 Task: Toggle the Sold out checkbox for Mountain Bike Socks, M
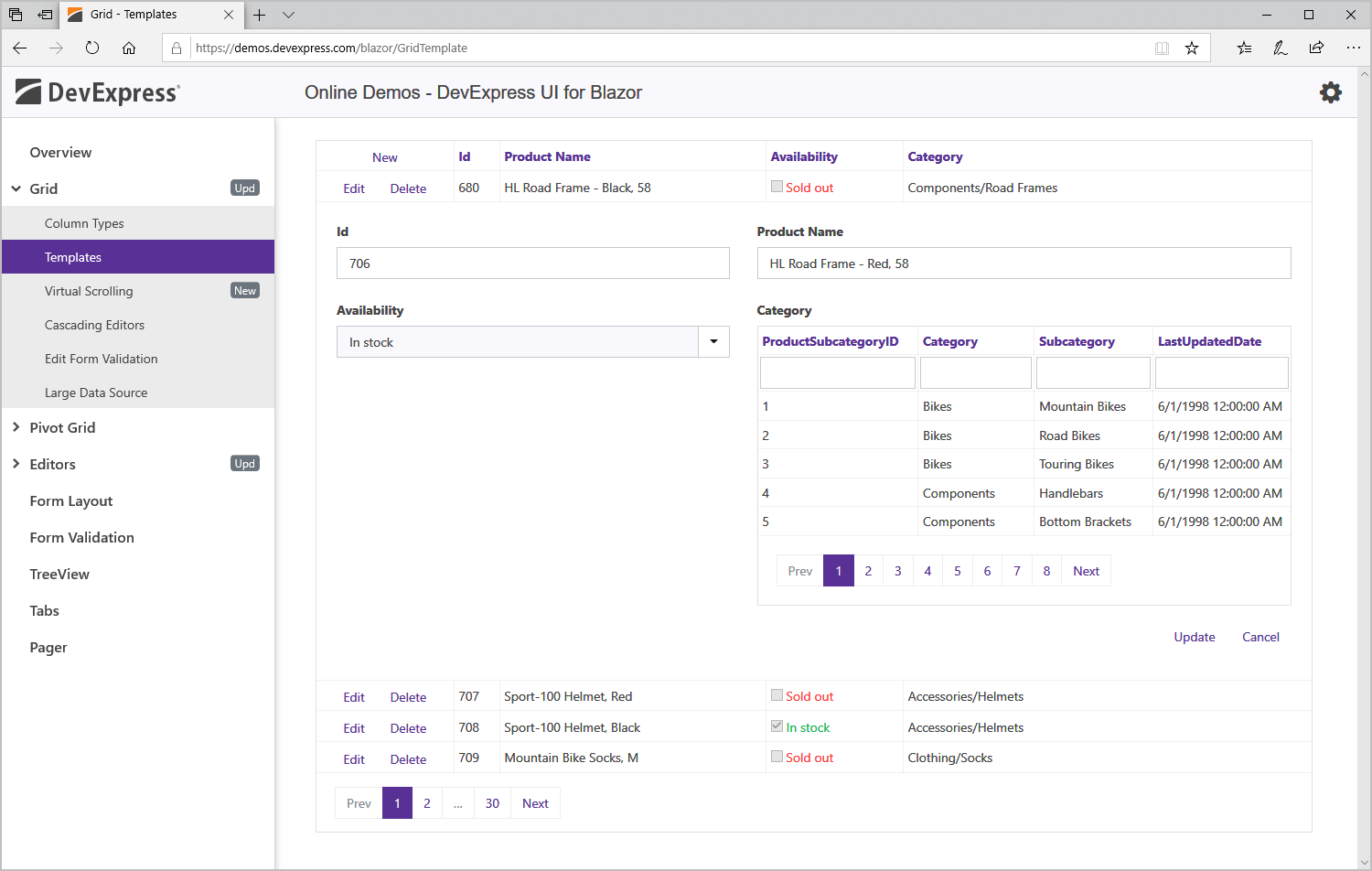(777, 757)
